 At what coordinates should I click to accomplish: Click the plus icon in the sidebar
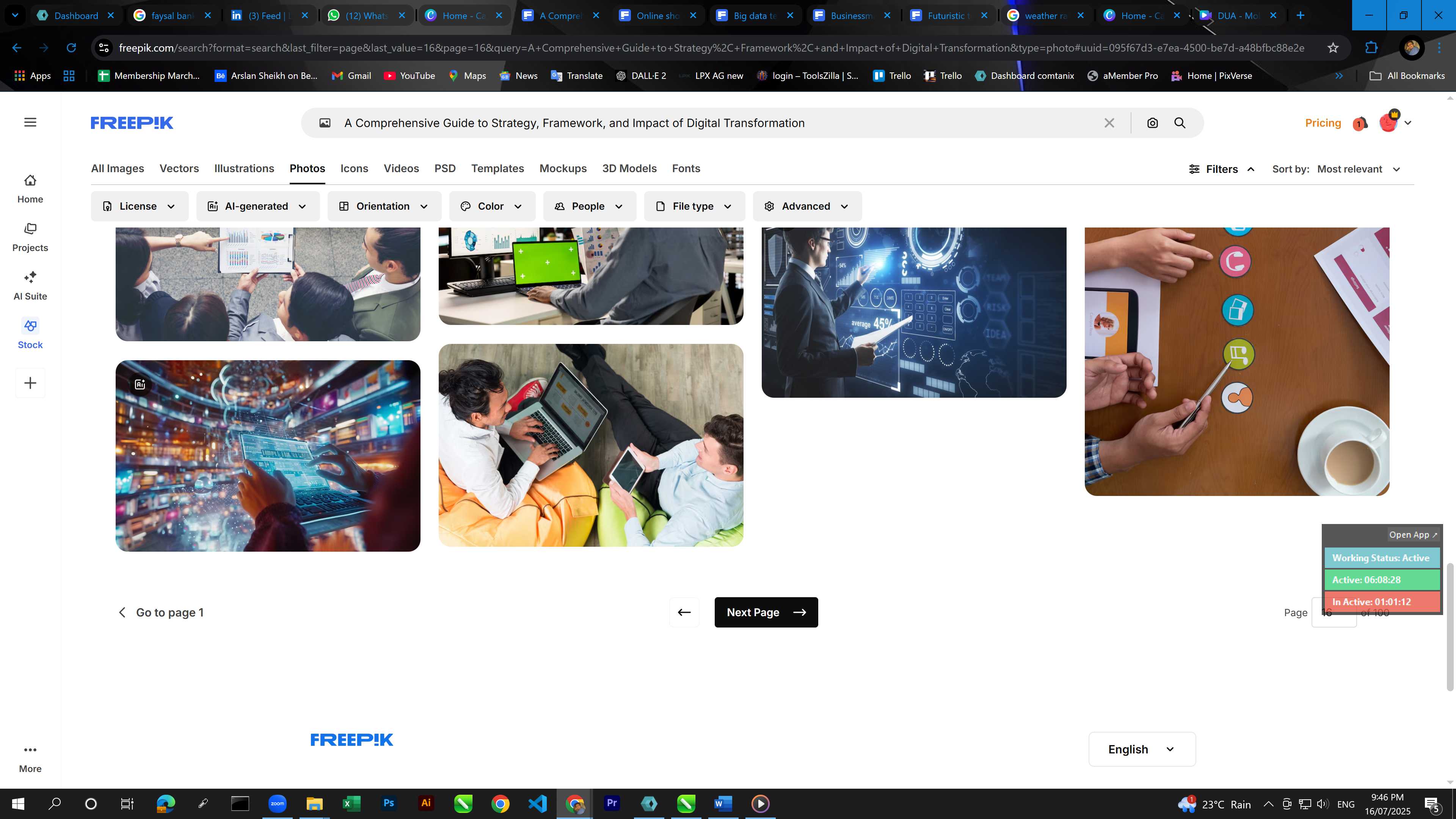tap(30, 383)
